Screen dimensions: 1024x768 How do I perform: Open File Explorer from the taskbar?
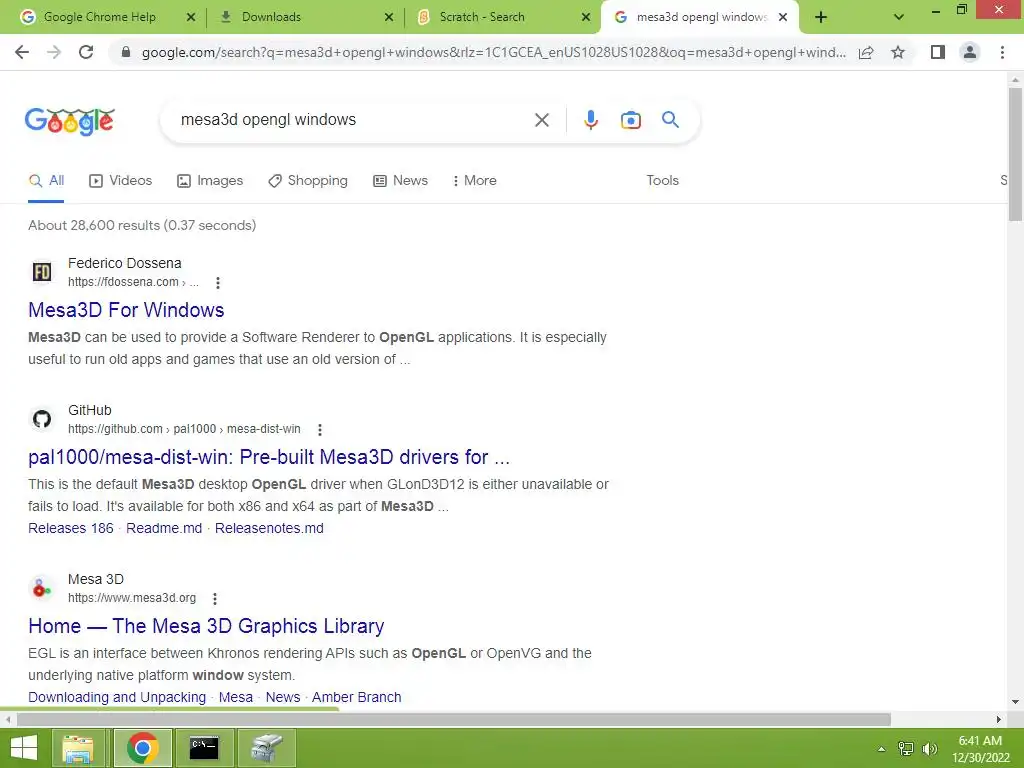tap(78, 748)
